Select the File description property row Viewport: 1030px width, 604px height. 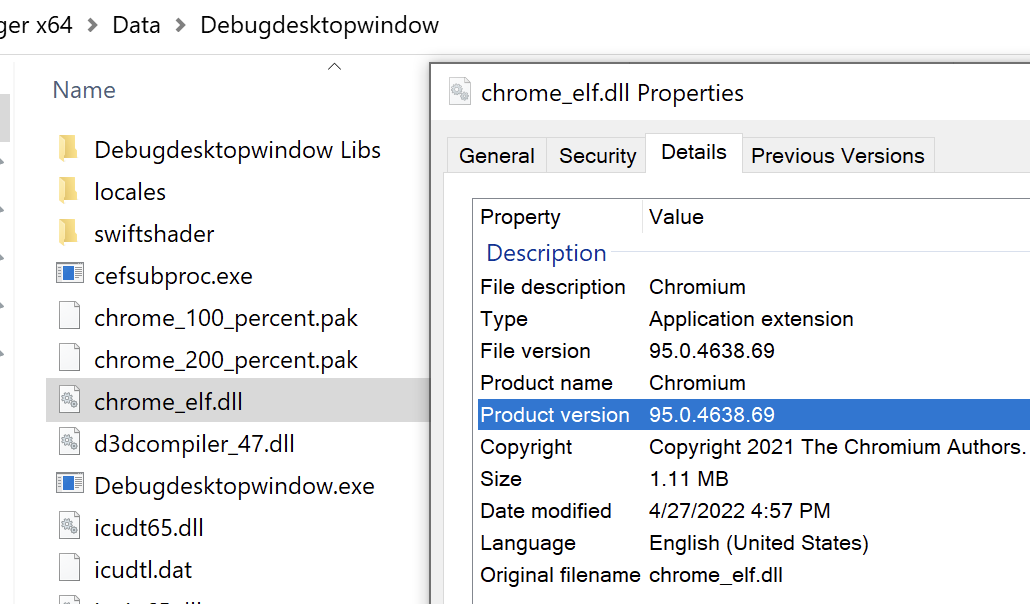click(753, 287)
